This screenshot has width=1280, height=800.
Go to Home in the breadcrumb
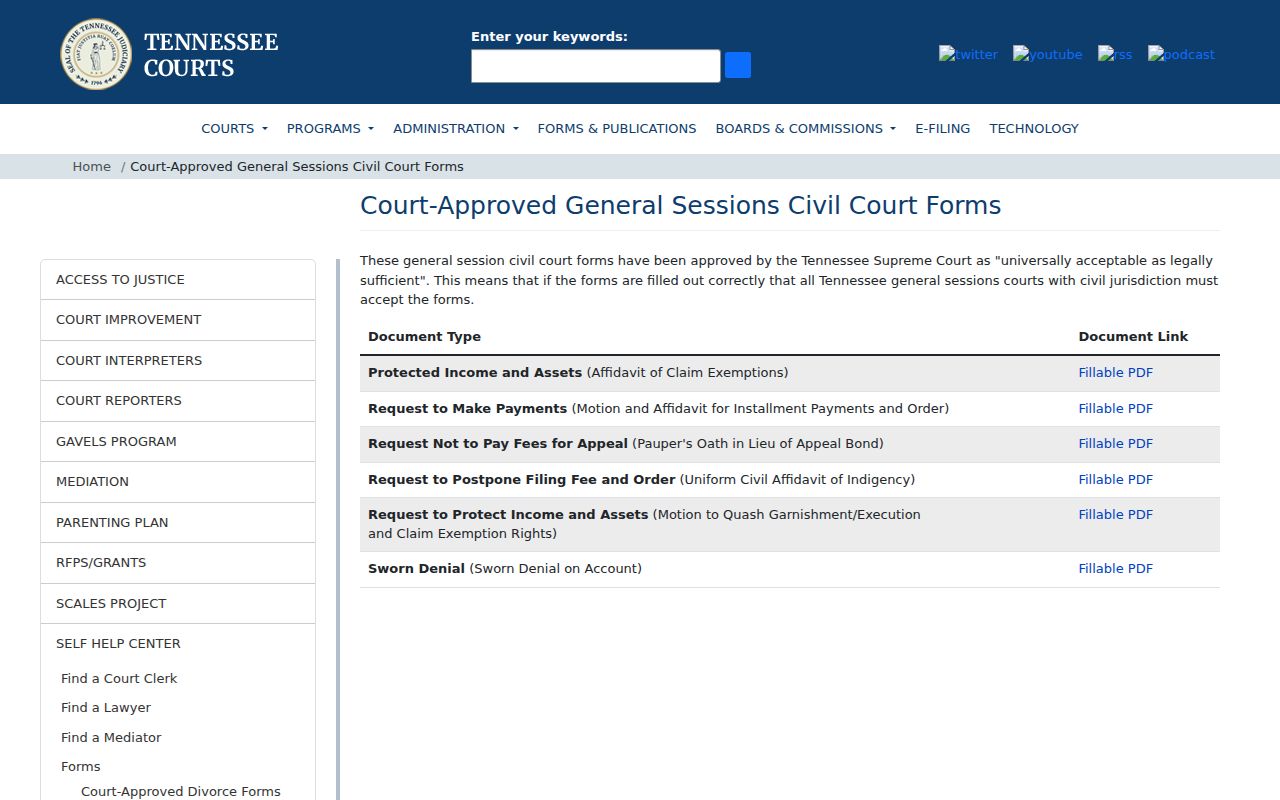pyautogui.click(x=91, y=166)
